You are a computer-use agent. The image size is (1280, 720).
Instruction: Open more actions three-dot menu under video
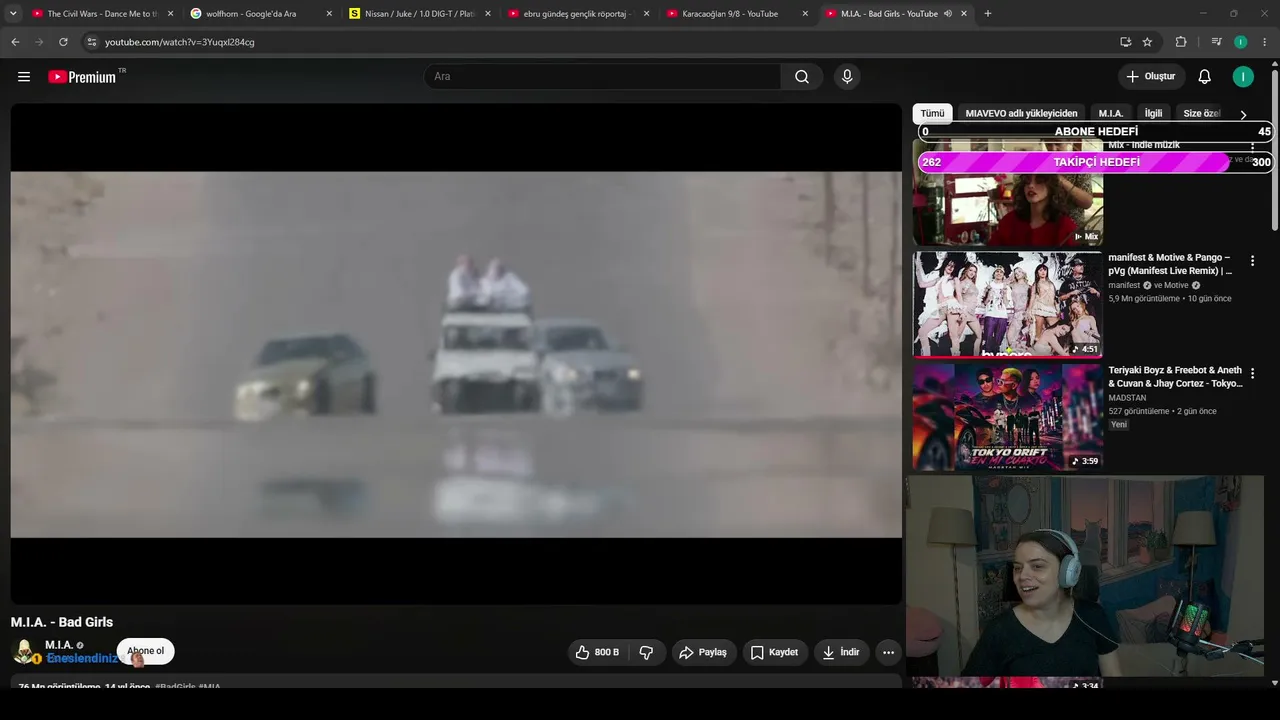(888, 652)
